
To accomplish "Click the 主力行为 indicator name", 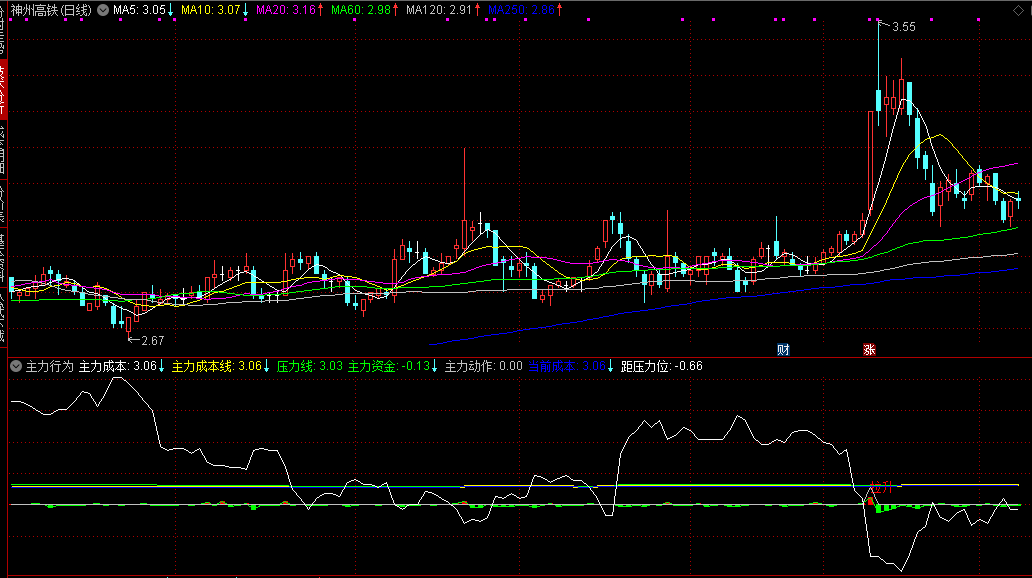I will 50,366.
